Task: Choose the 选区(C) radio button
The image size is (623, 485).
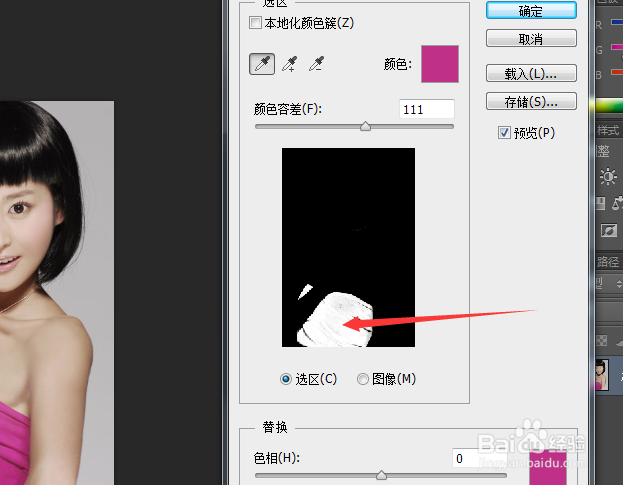Action: coord(286,379)
